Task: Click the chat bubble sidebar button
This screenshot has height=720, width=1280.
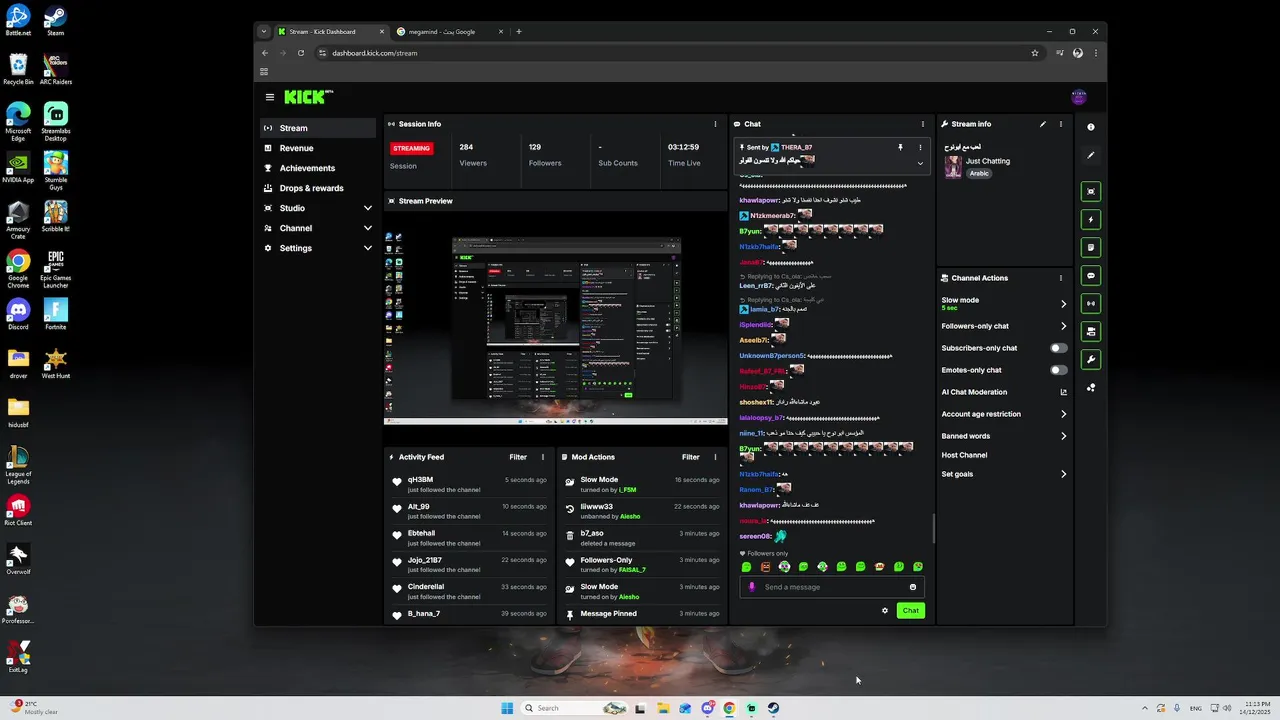Action: [1091, 275]
